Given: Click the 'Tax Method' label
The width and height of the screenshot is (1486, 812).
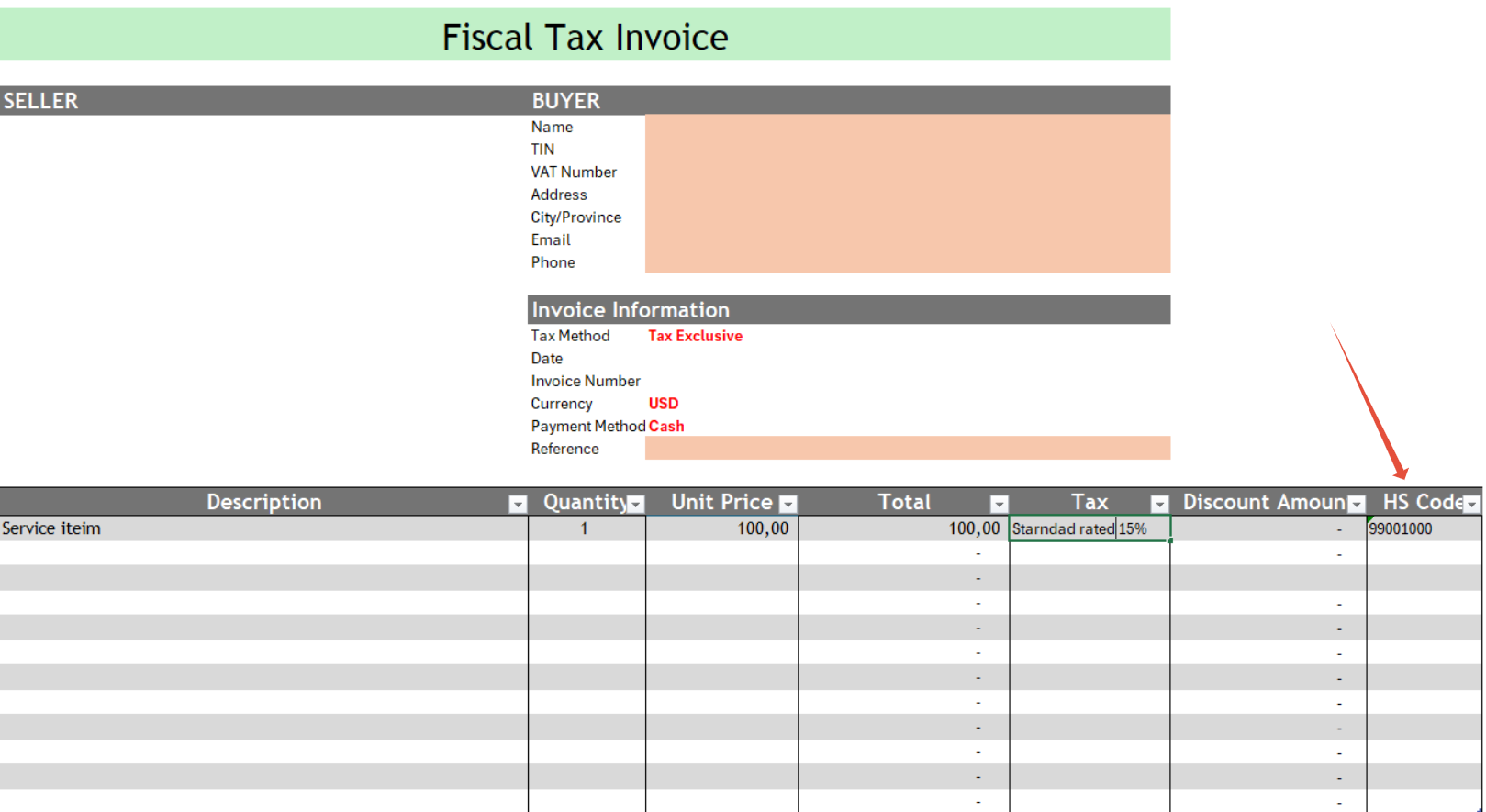Looking at the screenshot, I should point(570,336).
